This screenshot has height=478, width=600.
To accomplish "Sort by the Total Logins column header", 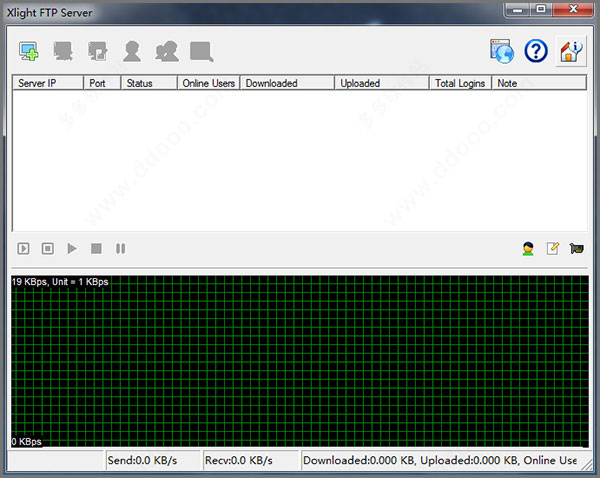I will 460,83.
